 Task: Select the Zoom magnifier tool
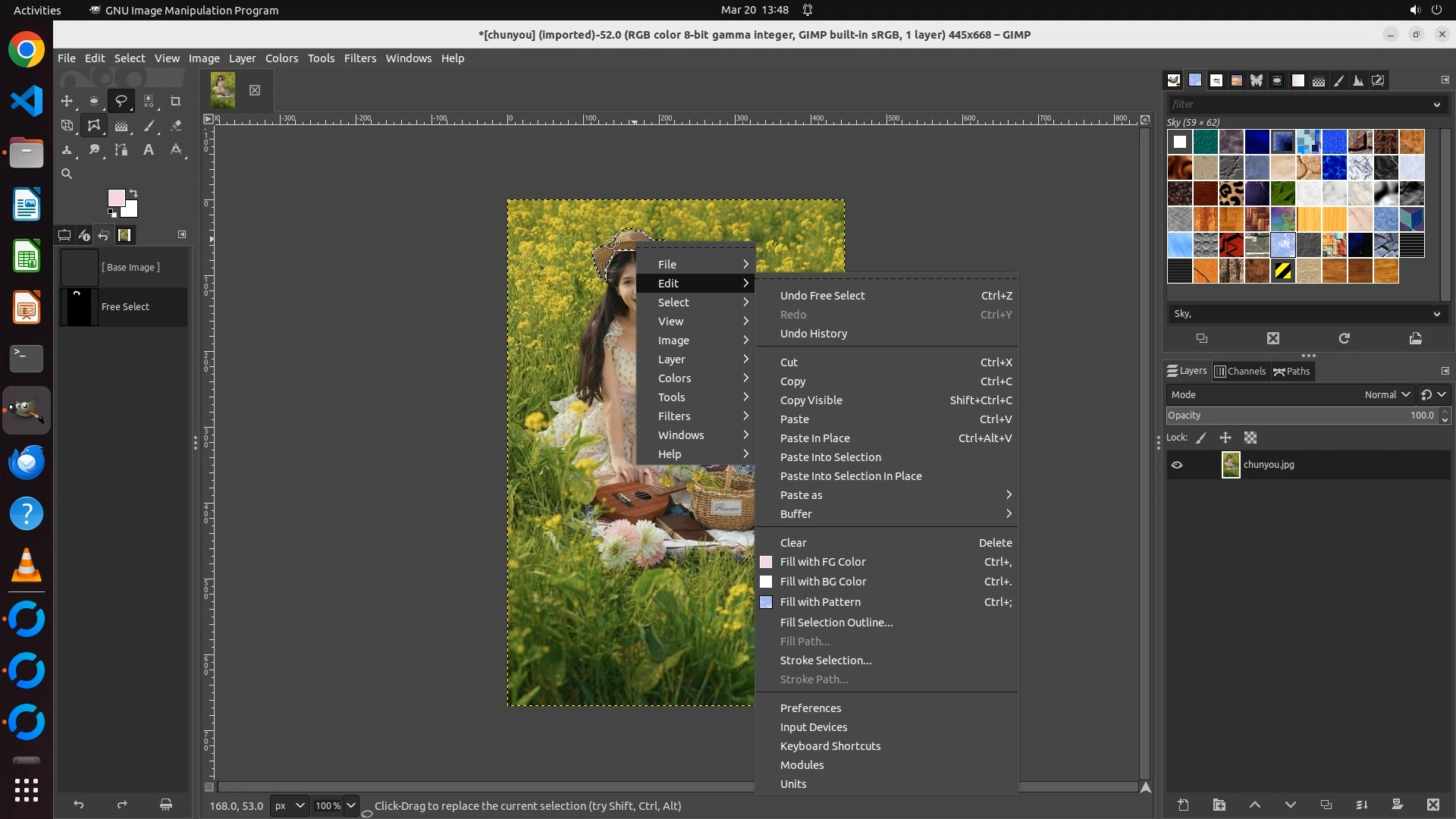tap(67, 174)
